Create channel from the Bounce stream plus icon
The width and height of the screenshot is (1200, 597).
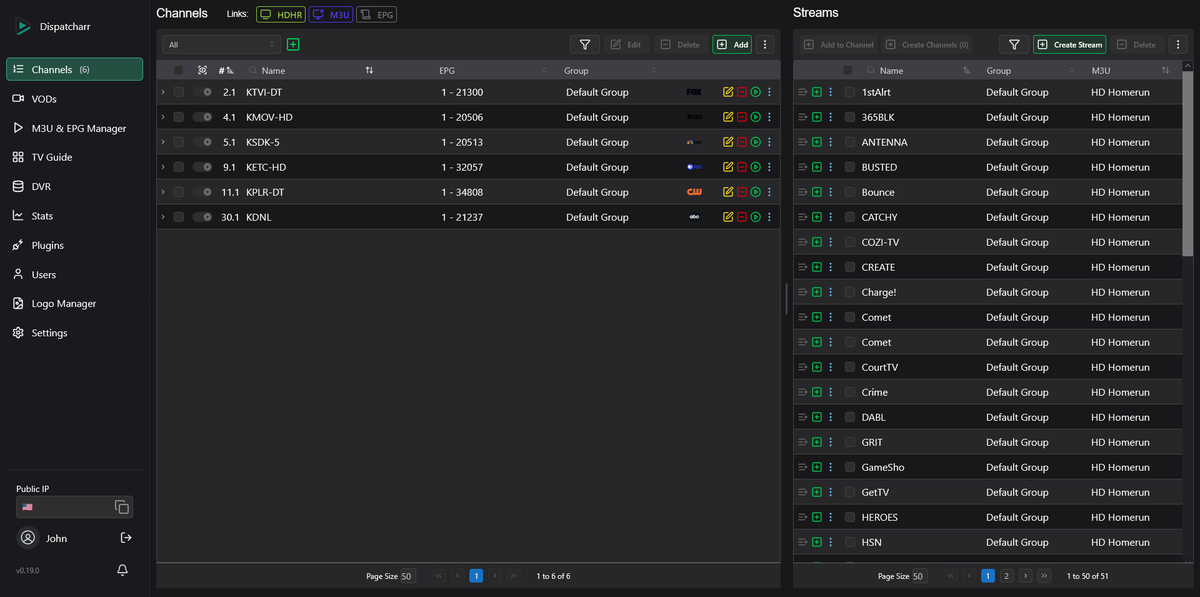pyautogui.click(x=817, y=192)
